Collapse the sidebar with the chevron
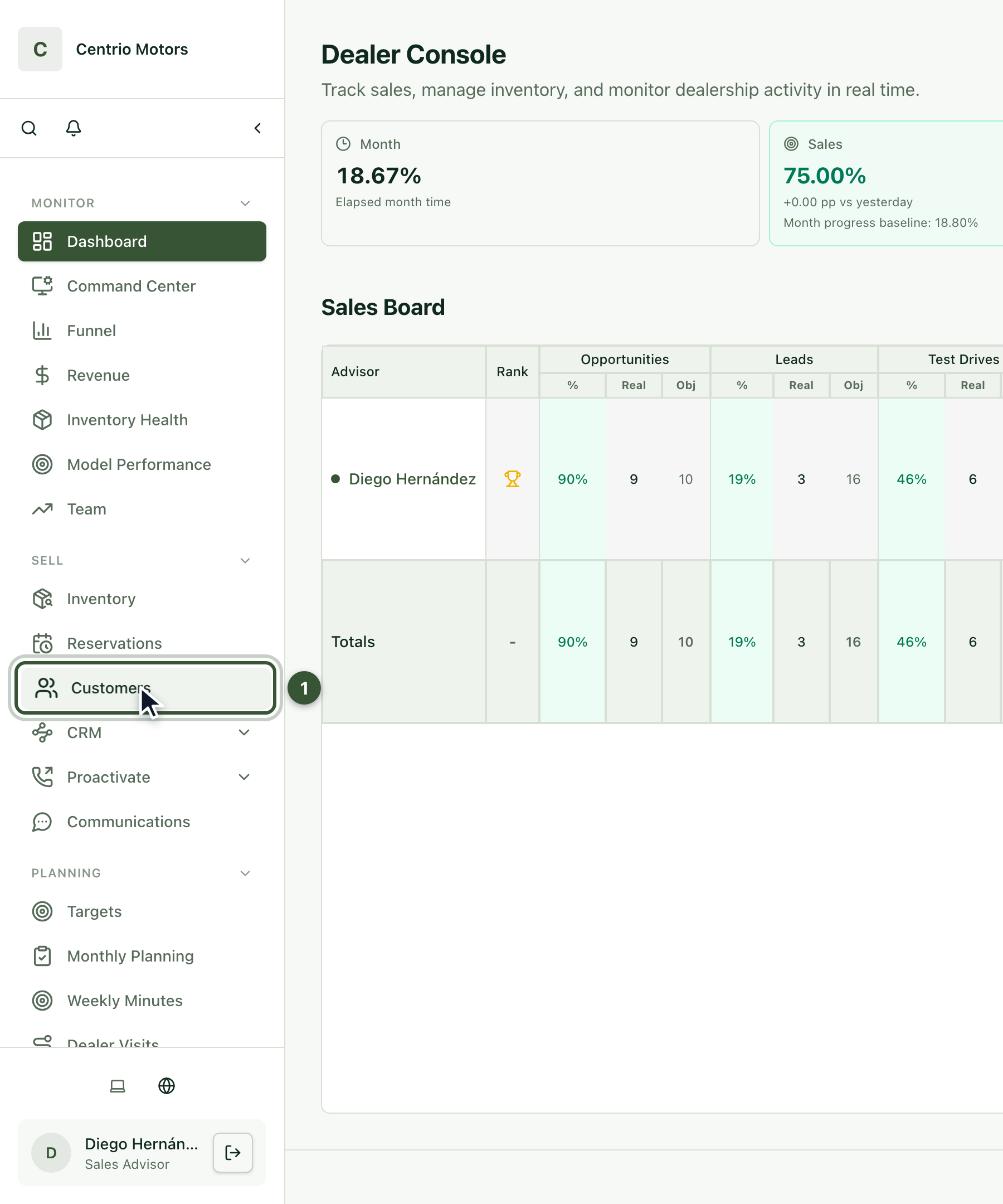1003x1204 pixels. click(x=258, y=128)
